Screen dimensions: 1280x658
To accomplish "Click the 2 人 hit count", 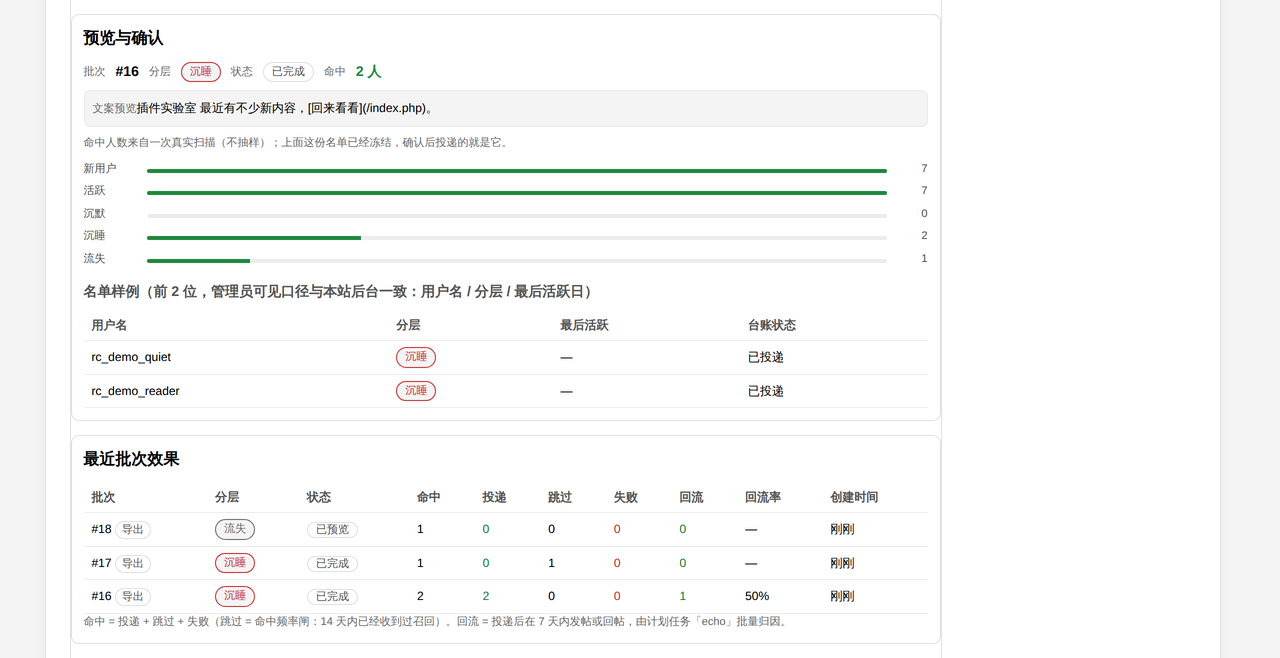I will click(368, 72).
